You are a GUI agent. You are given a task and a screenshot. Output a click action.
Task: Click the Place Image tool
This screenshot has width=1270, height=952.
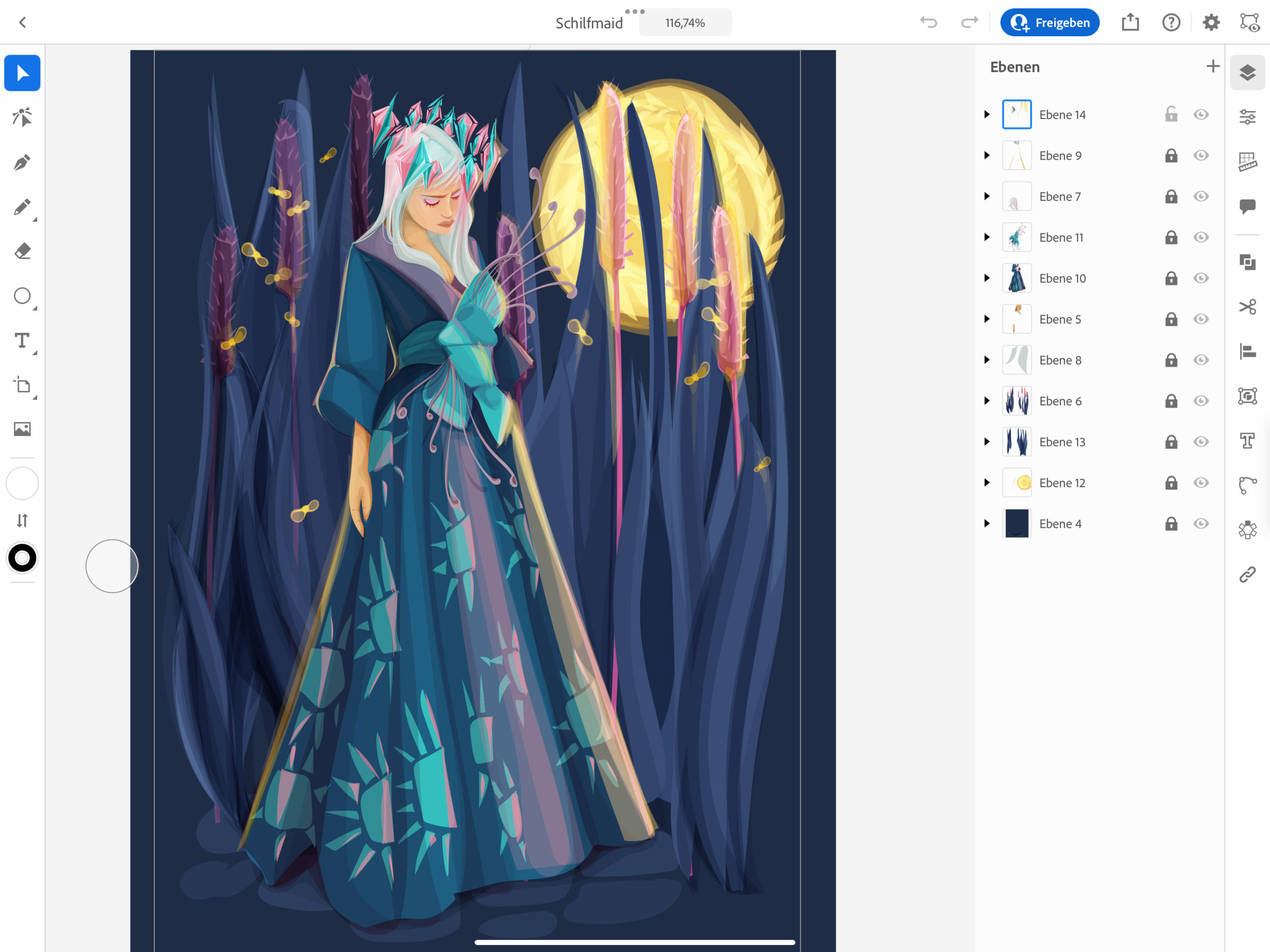[22, 429]
